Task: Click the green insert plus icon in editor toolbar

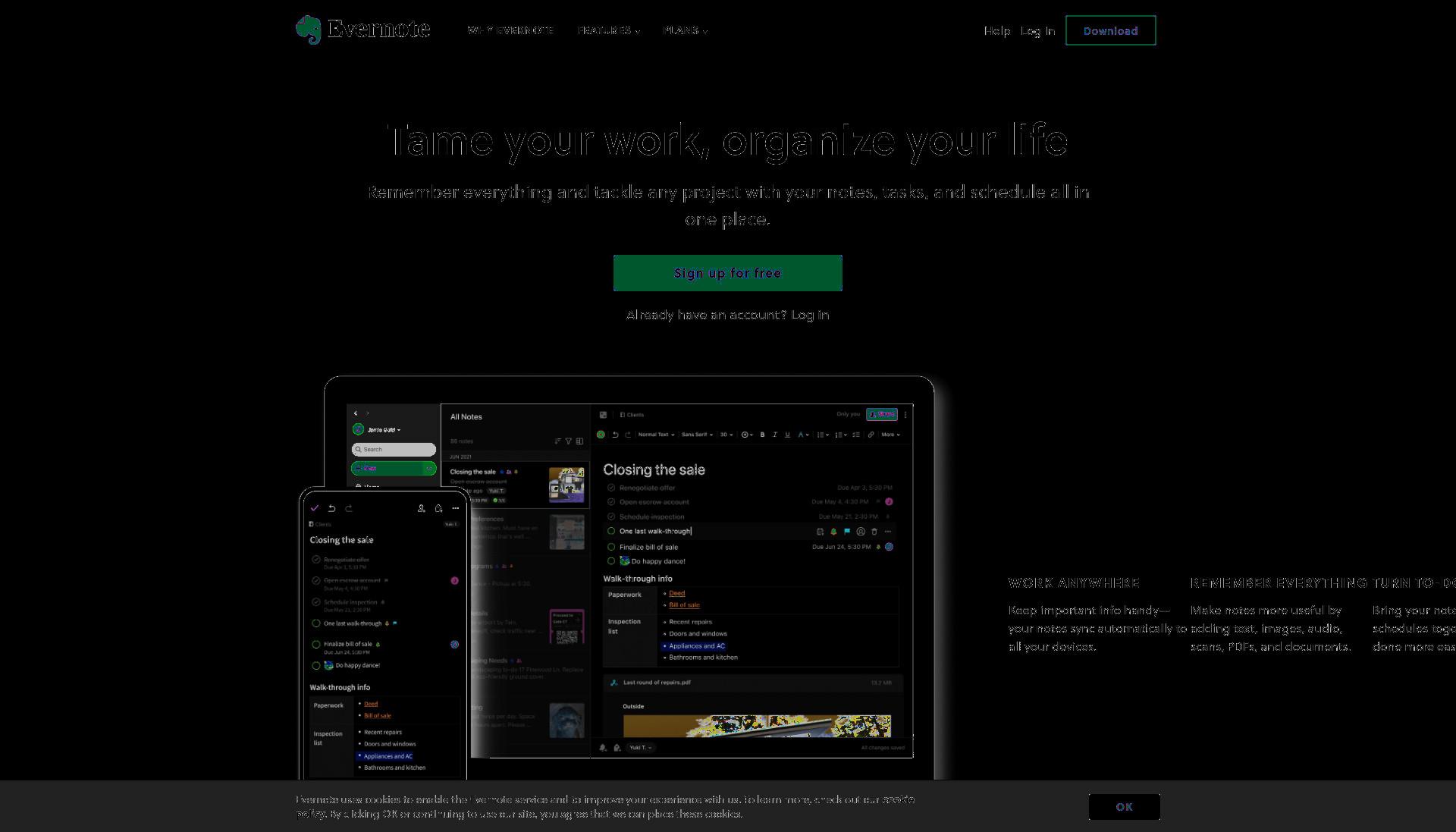Action: (x=601, y=435)
